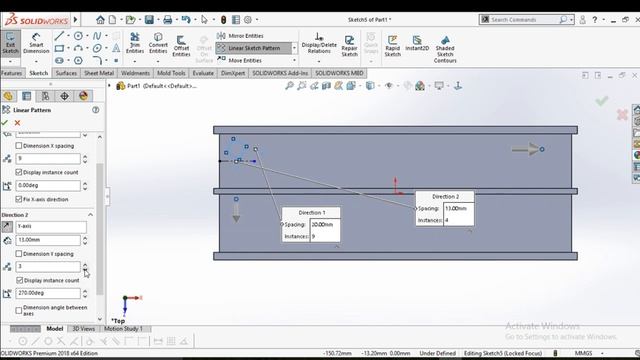640x360 pixels.
Task: Open the SOLIDWORKS Add-Ins tab
Action: point(280,73)
